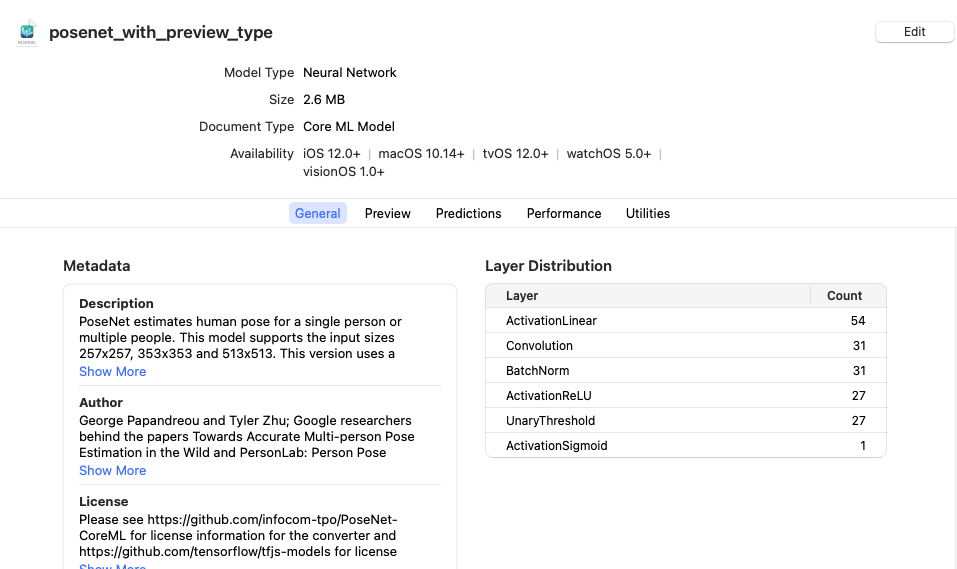Expand Description with its Show More link
957x569 pixels.
pos(112,371)
